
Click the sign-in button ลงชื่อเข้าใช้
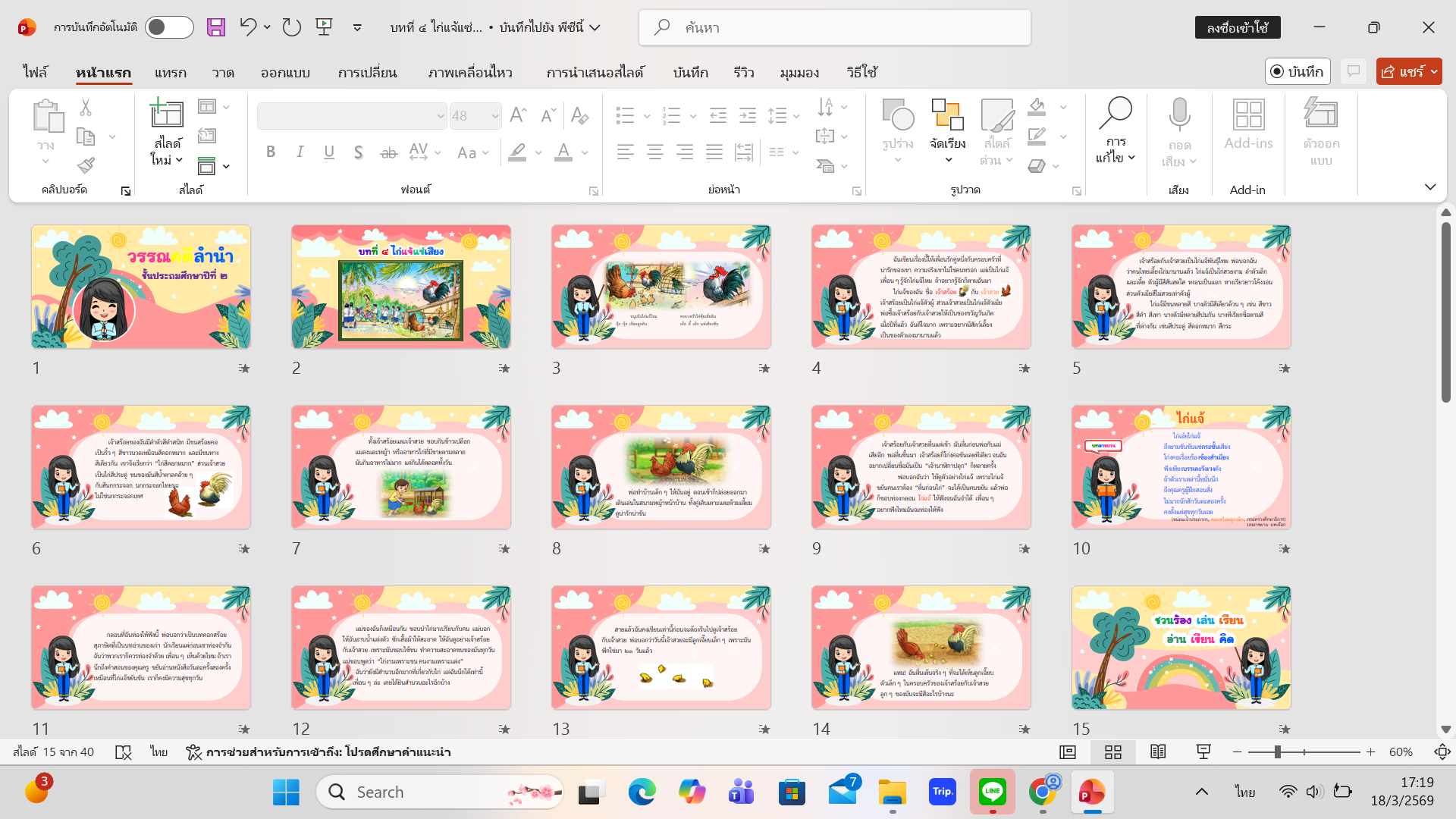point(1237,27)
